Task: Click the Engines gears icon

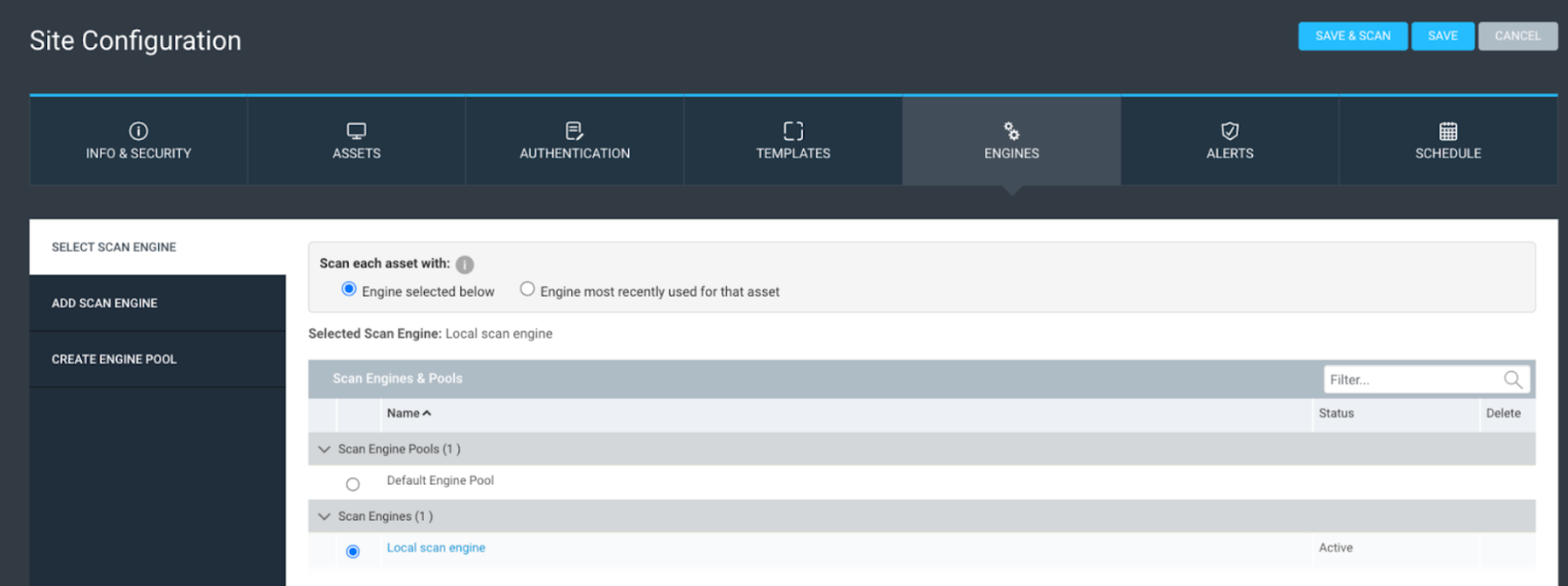Action: (1011, 131)
